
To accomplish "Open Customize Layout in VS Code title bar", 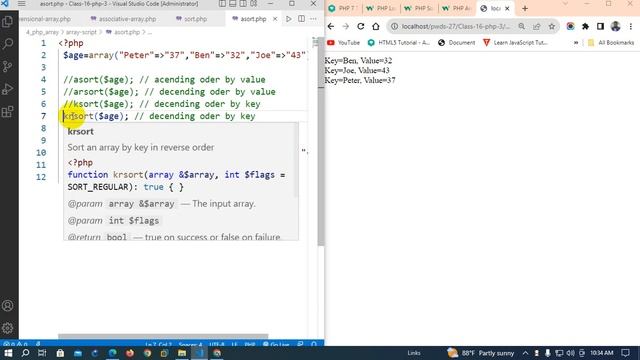I will tap(254, 4).
